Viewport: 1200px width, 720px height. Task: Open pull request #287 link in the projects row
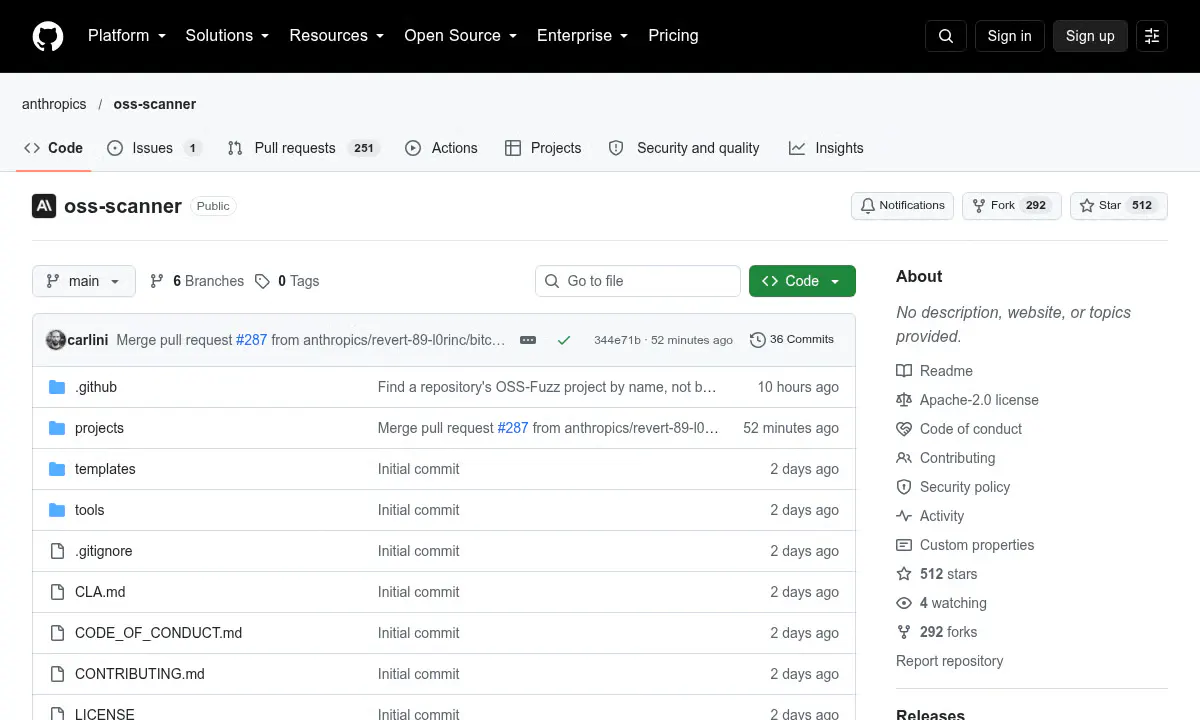tap(513, 428)
